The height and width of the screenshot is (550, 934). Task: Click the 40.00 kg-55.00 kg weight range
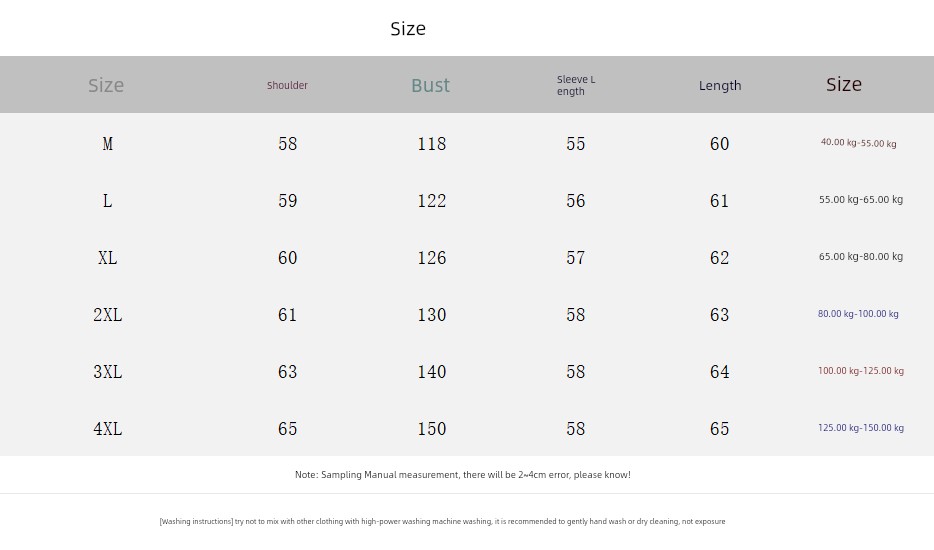point(858,143)
